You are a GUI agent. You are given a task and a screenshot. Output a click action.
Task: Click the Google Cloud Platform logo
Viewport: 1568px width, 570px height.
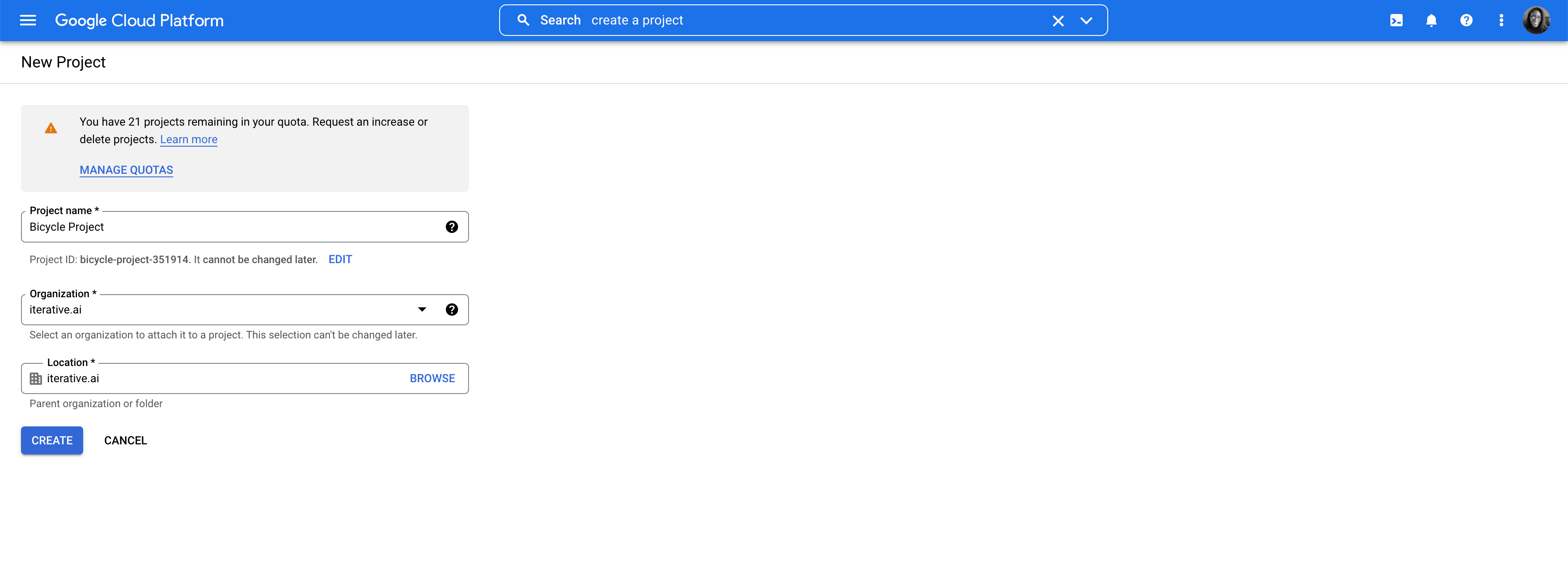click(x=139, y=20)
